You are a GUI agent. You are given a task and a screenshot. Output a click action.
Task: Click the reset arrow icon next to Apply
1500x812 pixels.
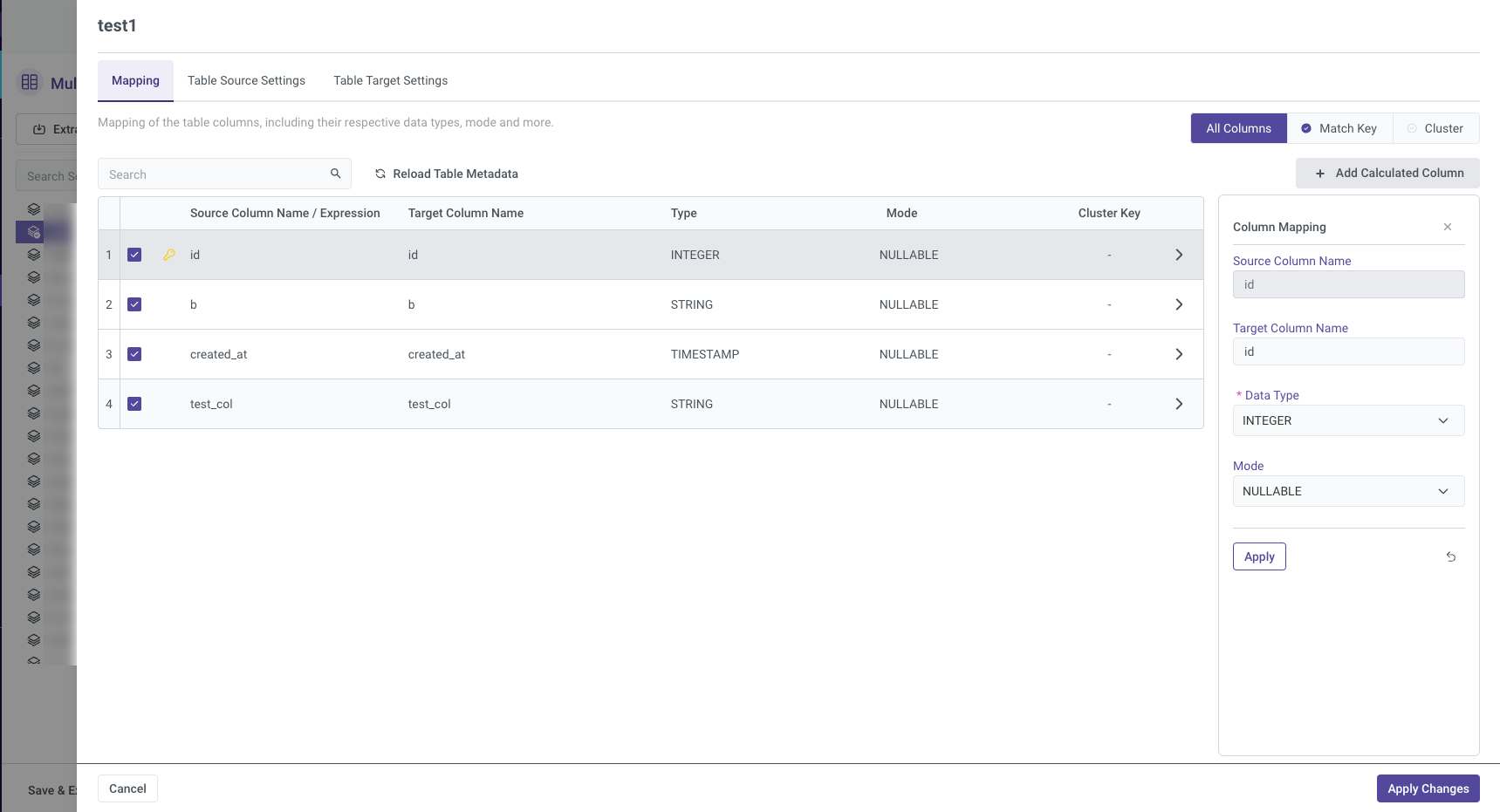(1451, 556)
